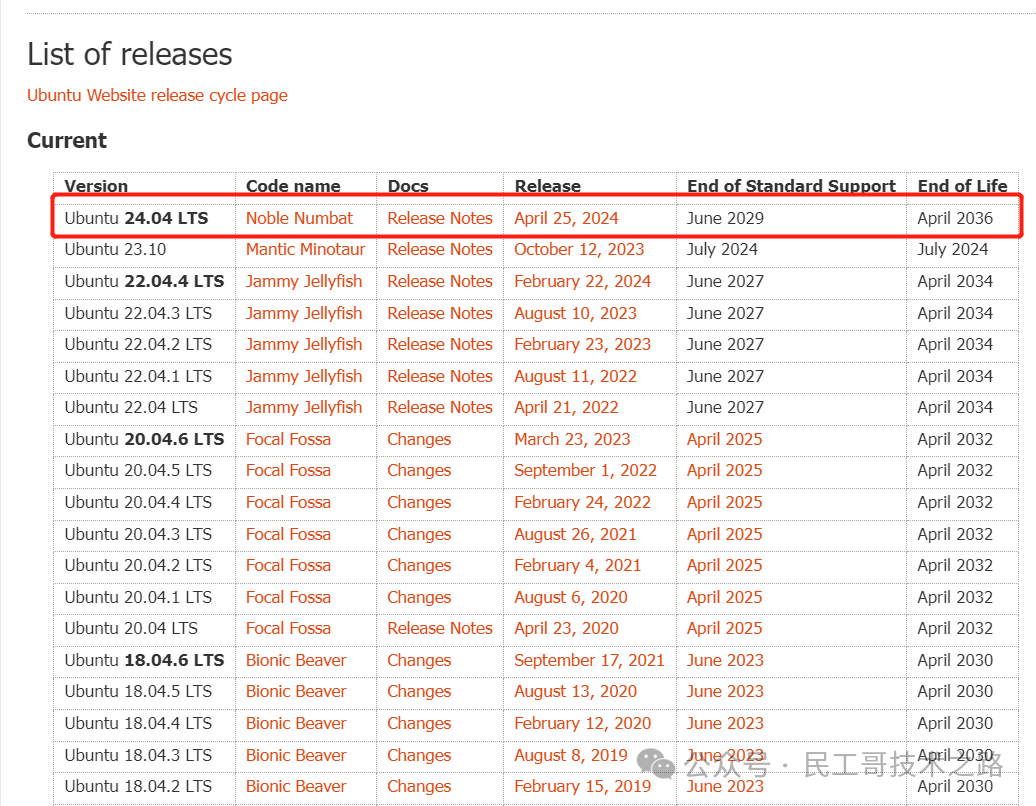This screenshot has width=1036, height=806.
Task: Open Focal Fossa link in the 20.04.6 row
Action: point(288,439)
